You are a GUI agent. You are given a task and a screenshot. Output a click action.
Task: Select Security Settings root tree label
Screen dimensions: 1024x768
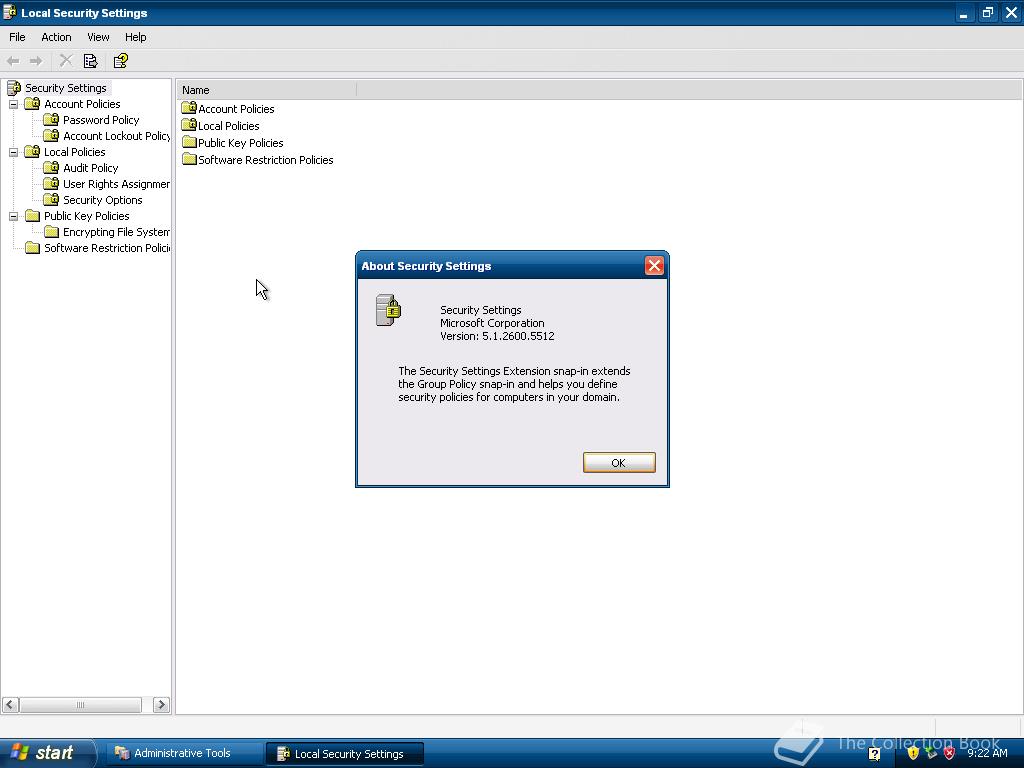tap(65, 88)
